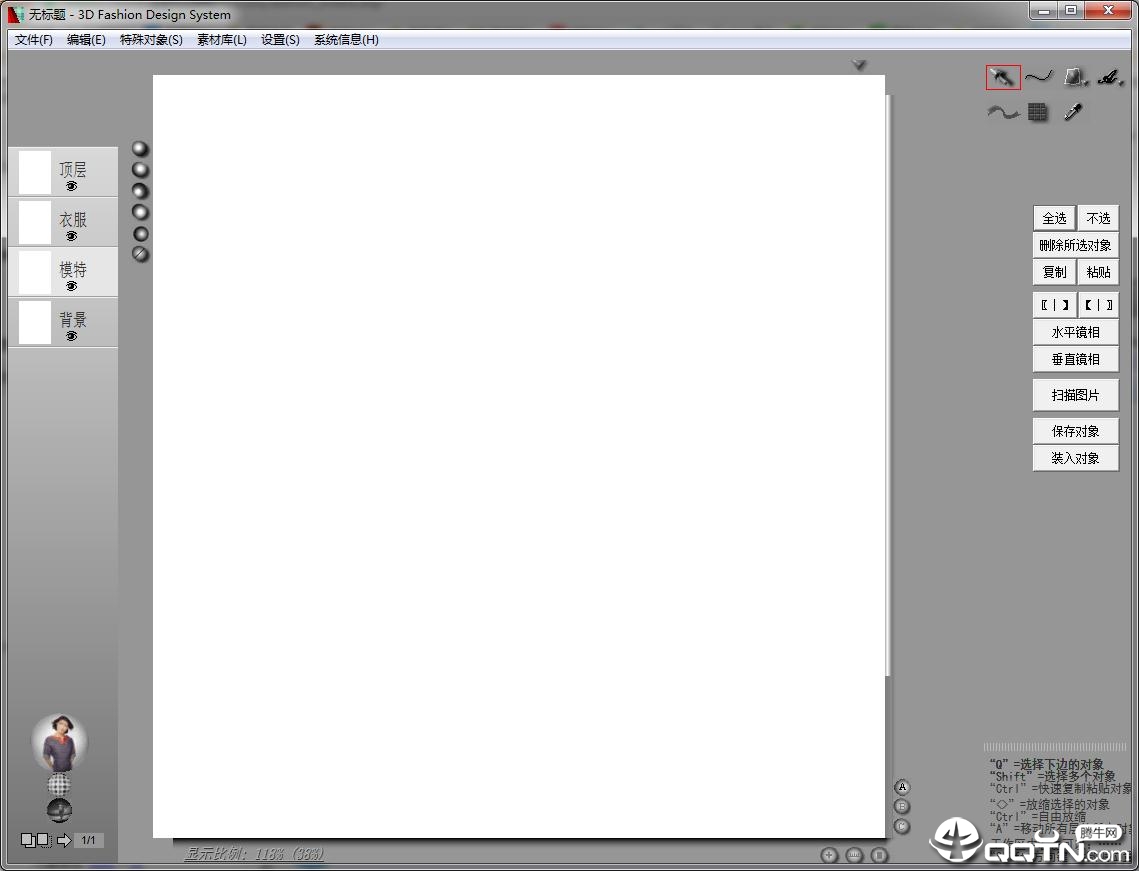Click the round ruler button
Image resolution: width=1139 pixels, height=871 pixels.
point(855,856)
